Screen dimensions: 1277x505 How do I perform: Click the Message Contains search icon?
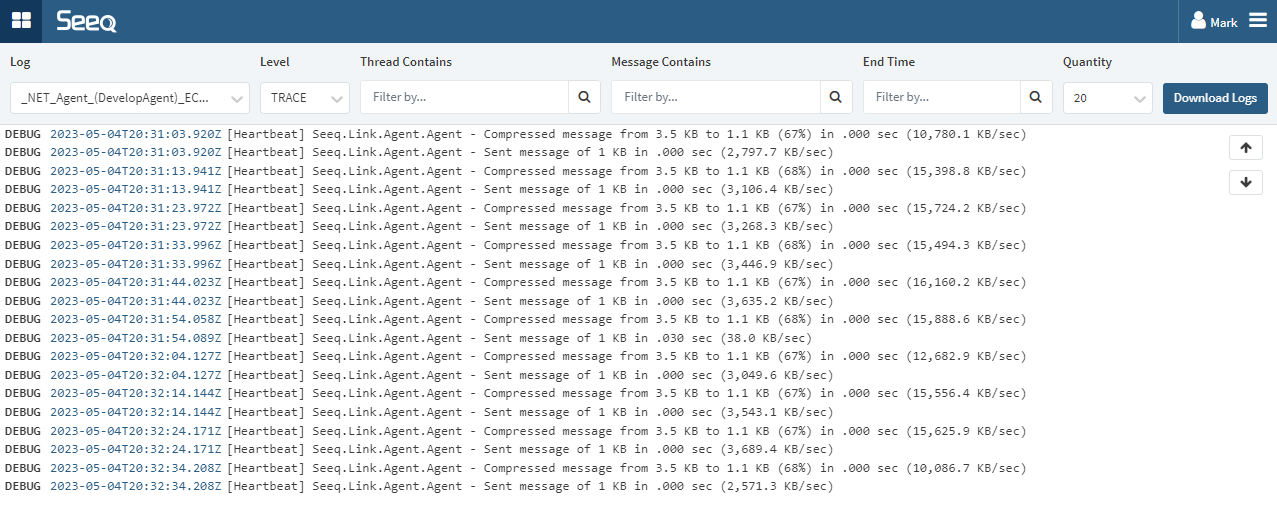pos(835,97)
